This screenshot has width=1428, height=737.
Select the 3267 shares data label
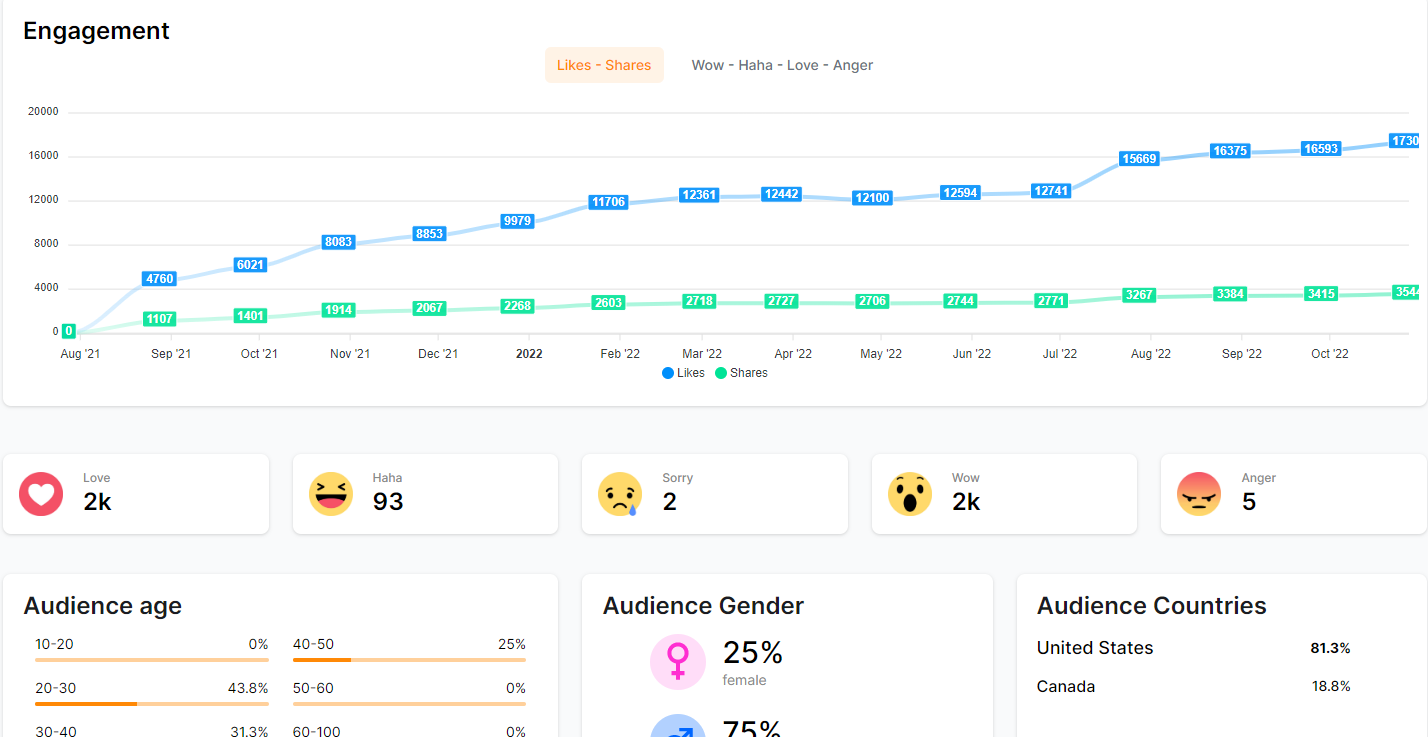tap(1140, 295)
